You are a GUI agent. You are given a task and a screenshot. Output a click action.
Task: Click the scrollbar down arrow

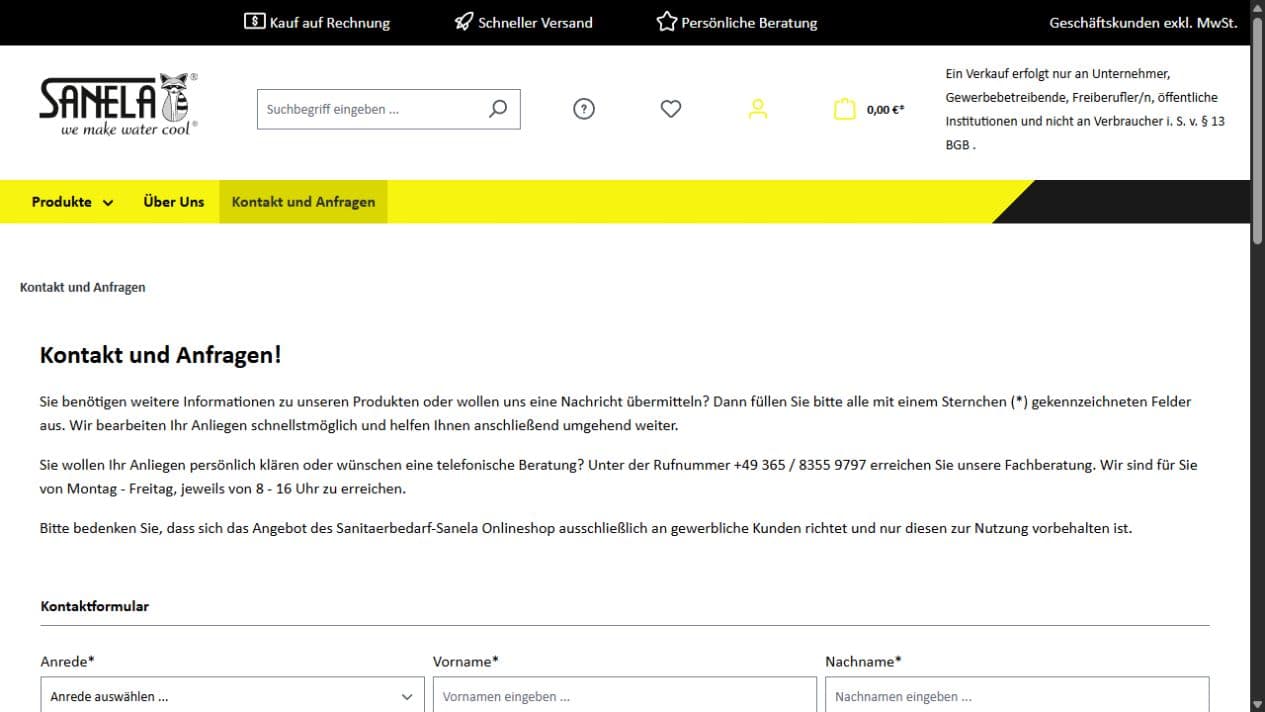[x=1257, y=704]
